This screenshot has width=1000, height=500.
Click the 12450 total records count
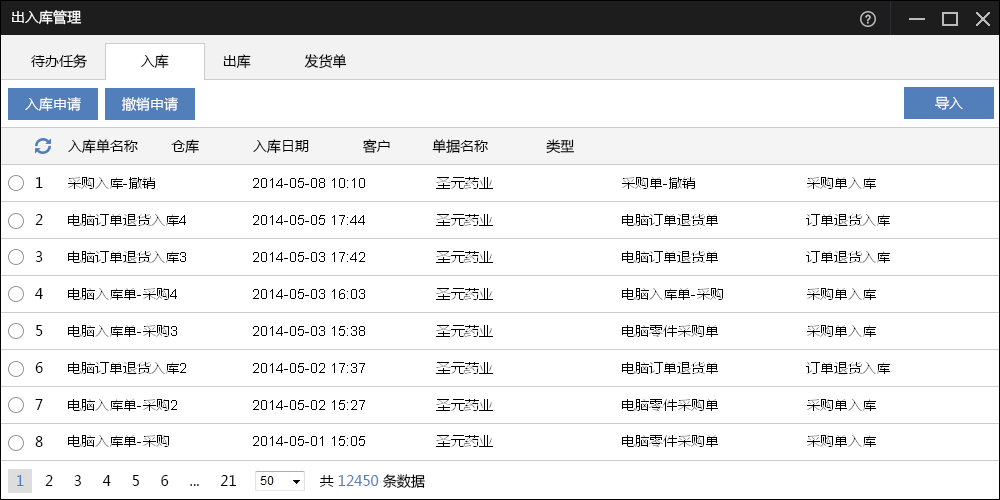358,481
